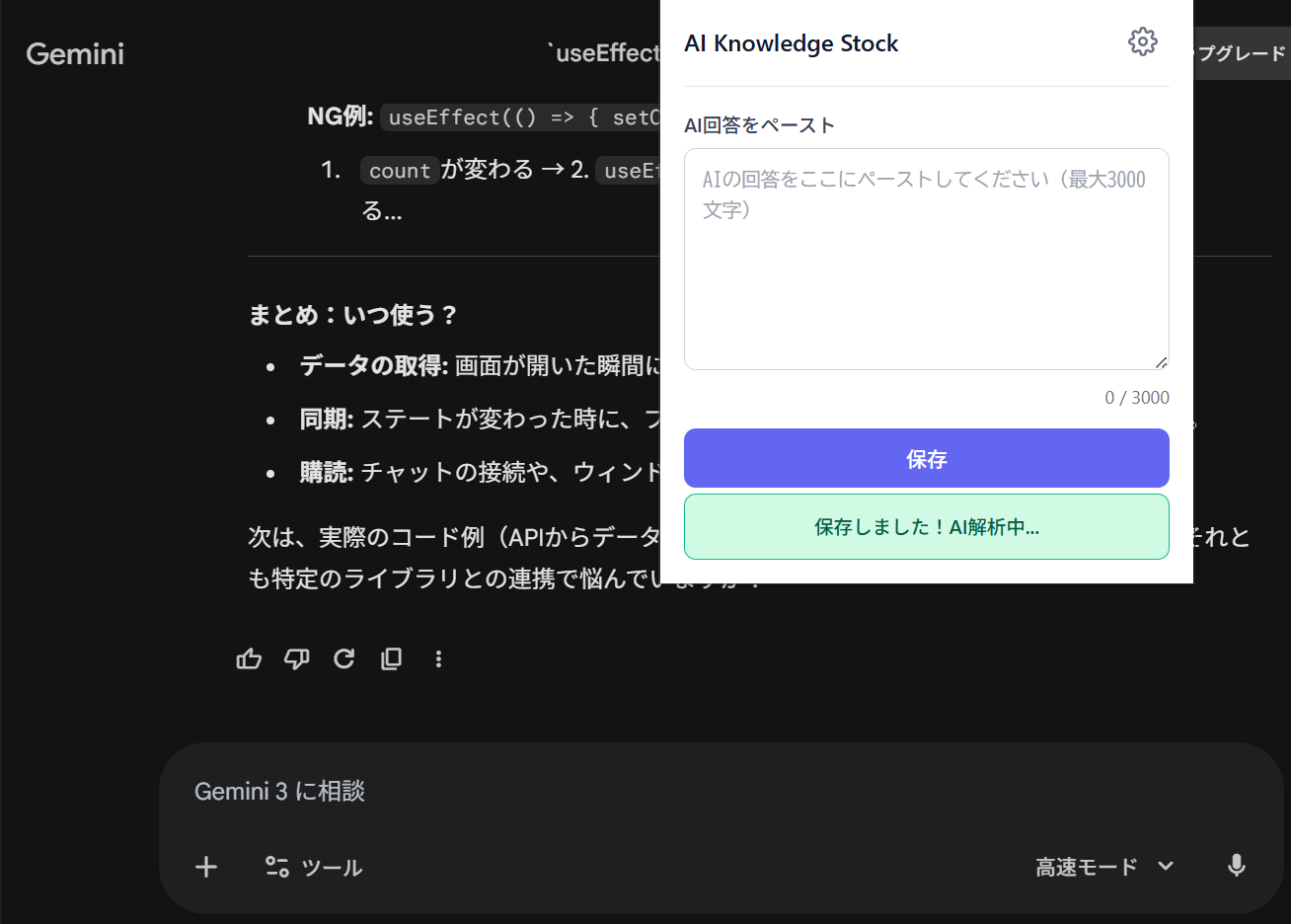Copy the response using the copy icon
Viewport: 1291px width, 924px height.
(x=391, y=658)
